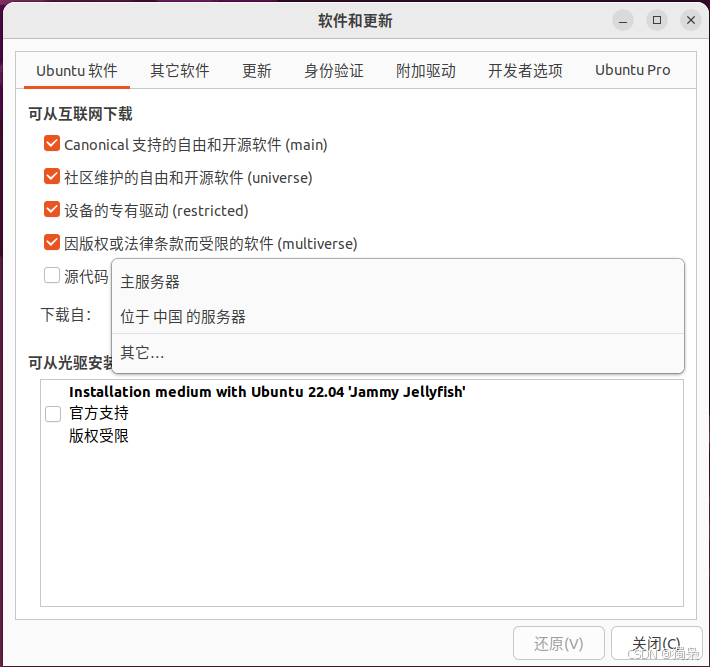The width and height of the screenshot is (710, 667).
Task: Click the 官方支持 text in the list
Action: pos(99,413)
